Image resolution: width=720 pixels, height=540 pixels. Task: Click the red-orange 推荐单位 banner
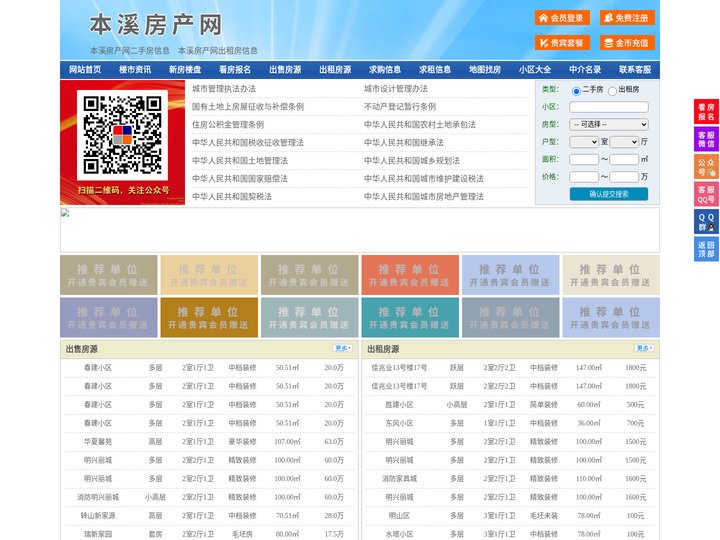point(410,275)
